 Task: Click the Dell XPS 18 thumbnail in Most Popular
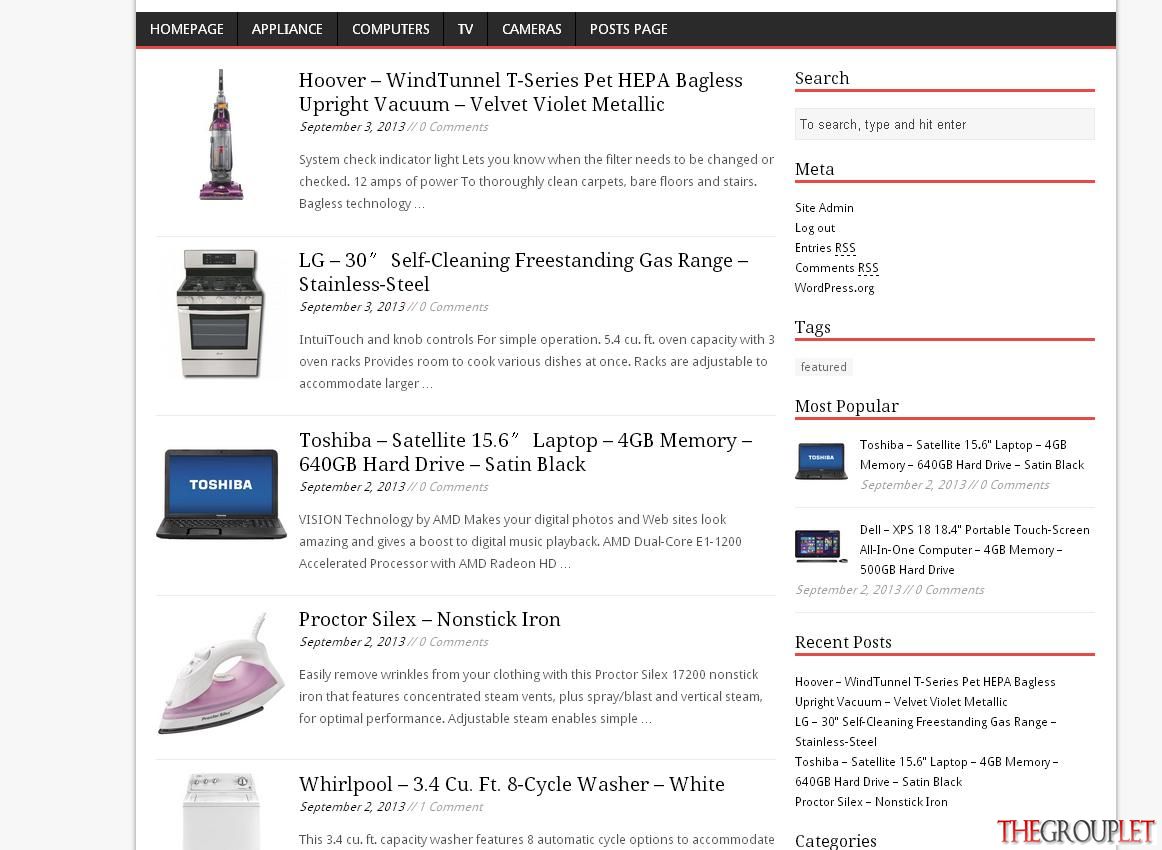821,546
